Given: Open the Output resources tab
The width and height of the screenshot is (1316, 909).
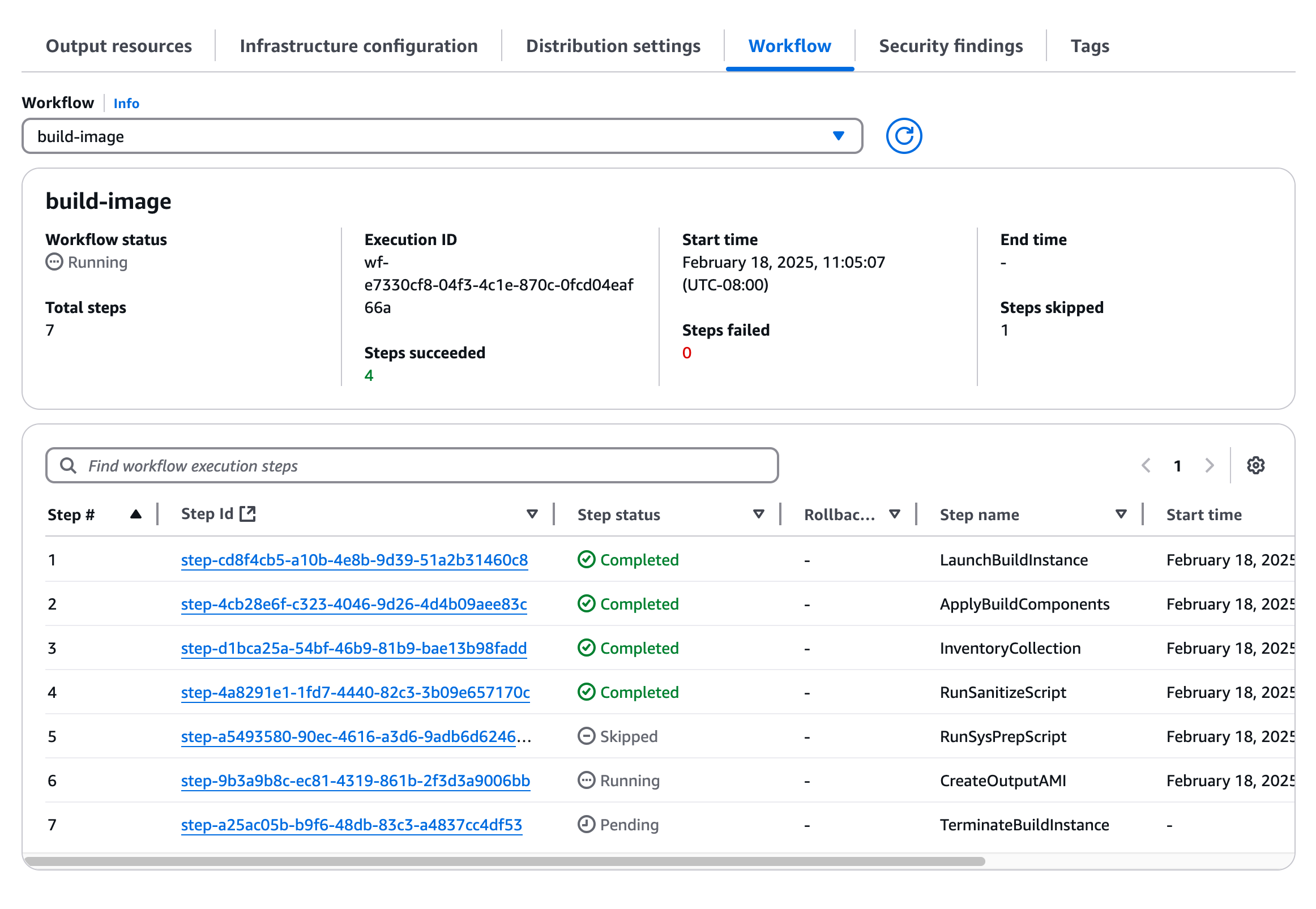Looking at the screenshot, I should coord(118,46).
